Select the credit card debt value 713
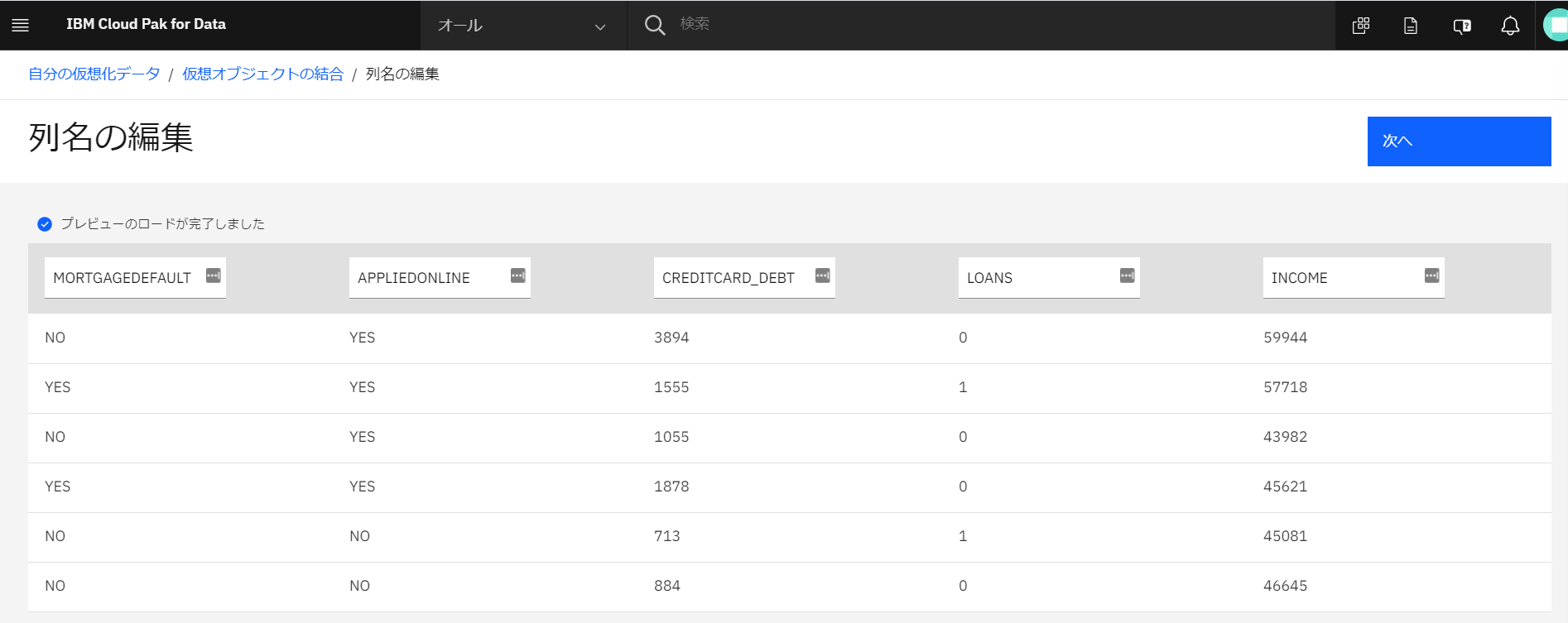This screenshot has height=623, width=1568. pyautogui.click(x=667, y=536)
